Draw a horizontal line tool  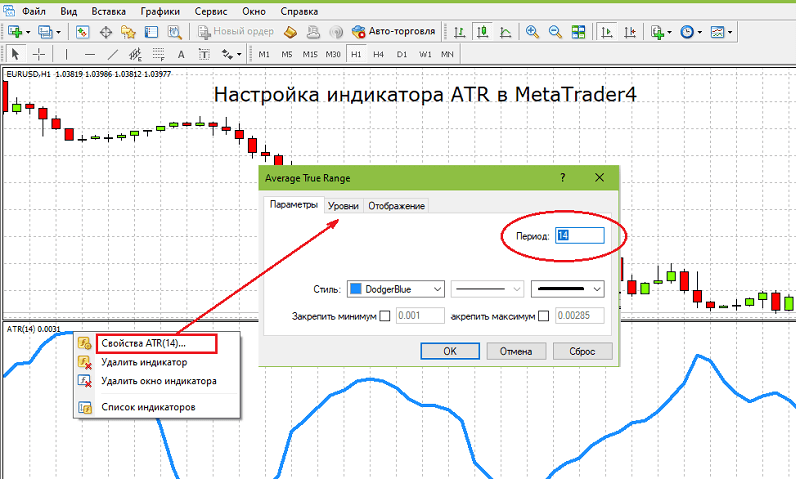click(x=90, y=54)
